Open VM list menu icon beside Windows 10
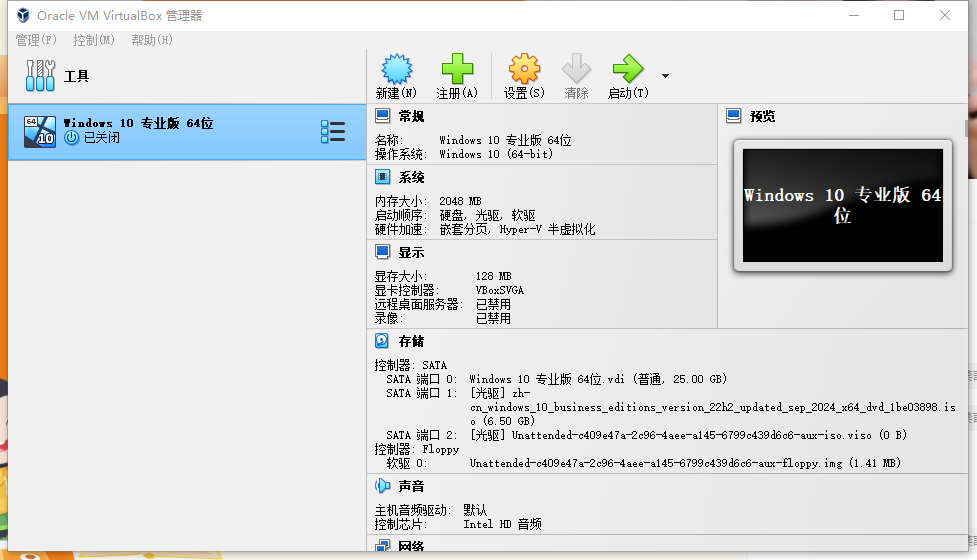Screen dimensions: 977x560 pyautogui.click(x=332, y=132)
